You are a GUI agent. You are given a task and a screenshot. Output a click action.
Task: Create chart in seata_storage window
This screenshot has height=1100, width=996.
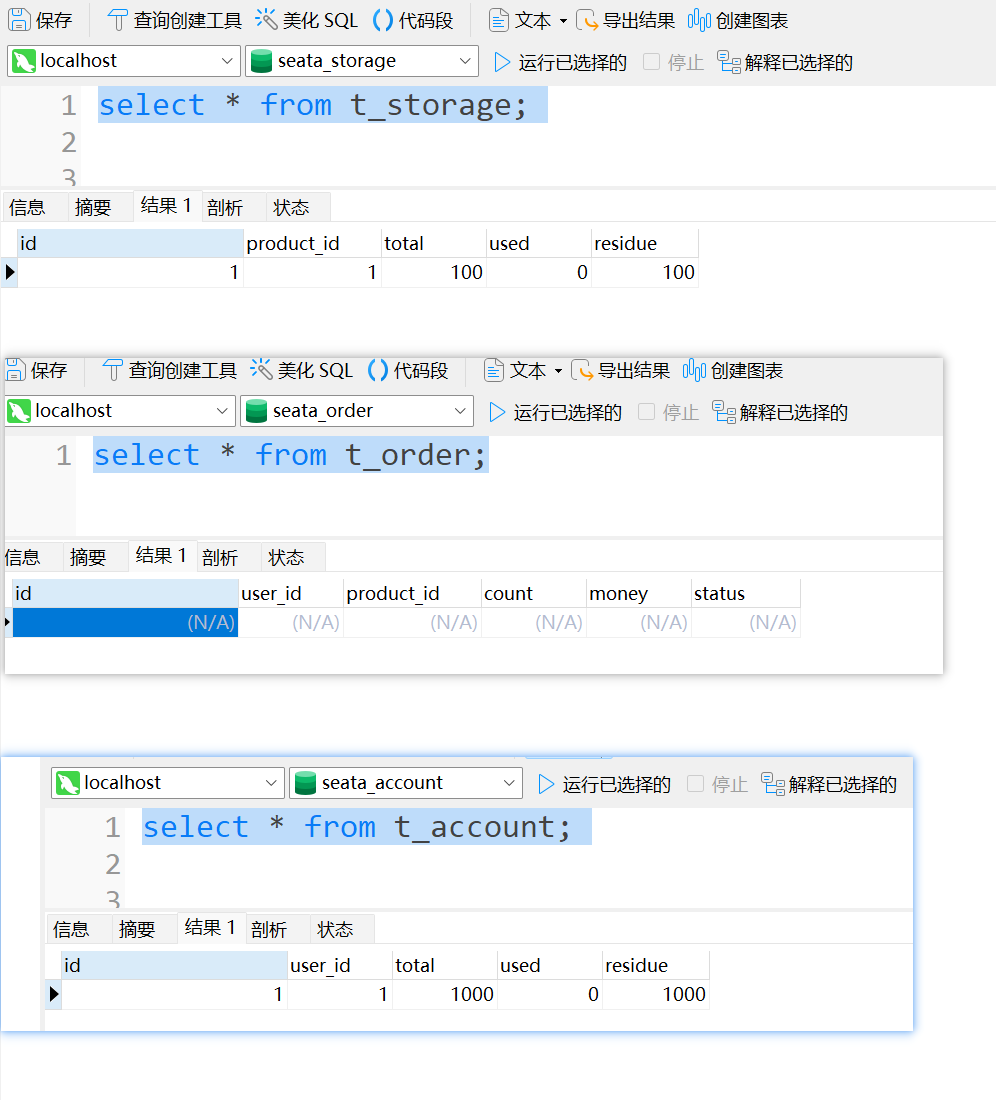pyautogui.click(x=738, y=20)
